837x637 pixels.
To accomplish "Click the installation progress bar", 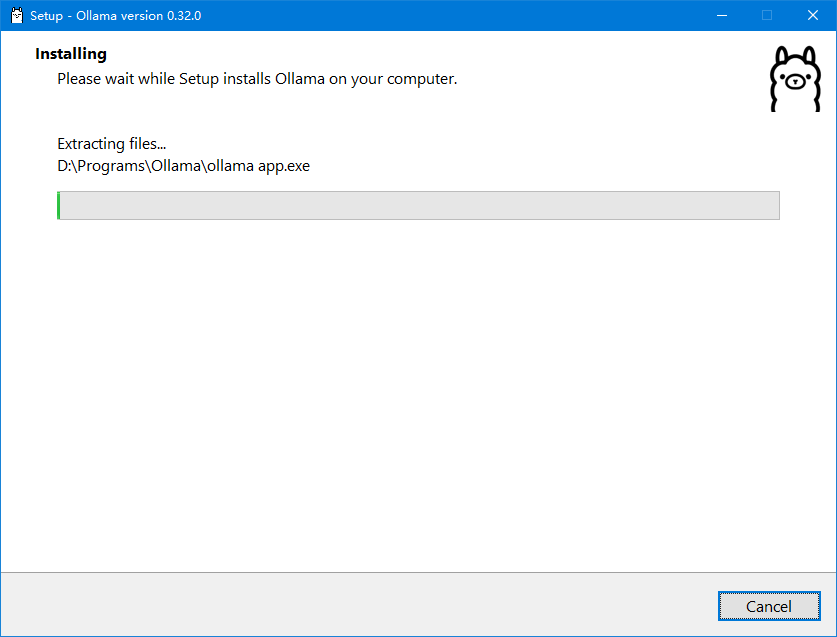I will pyautogui.click(x=418, y=206).
